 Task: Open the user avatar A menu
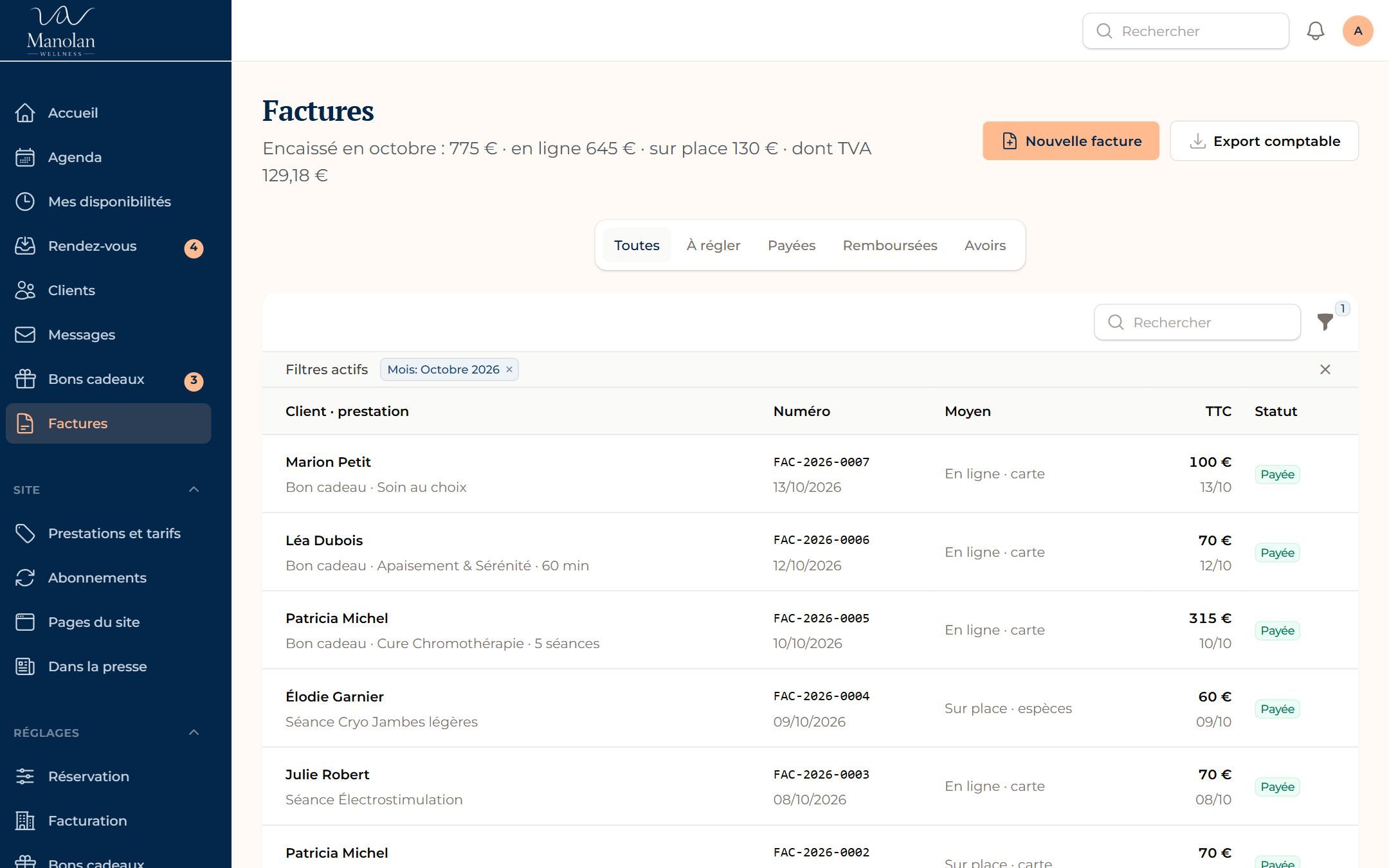(1357, 31)
